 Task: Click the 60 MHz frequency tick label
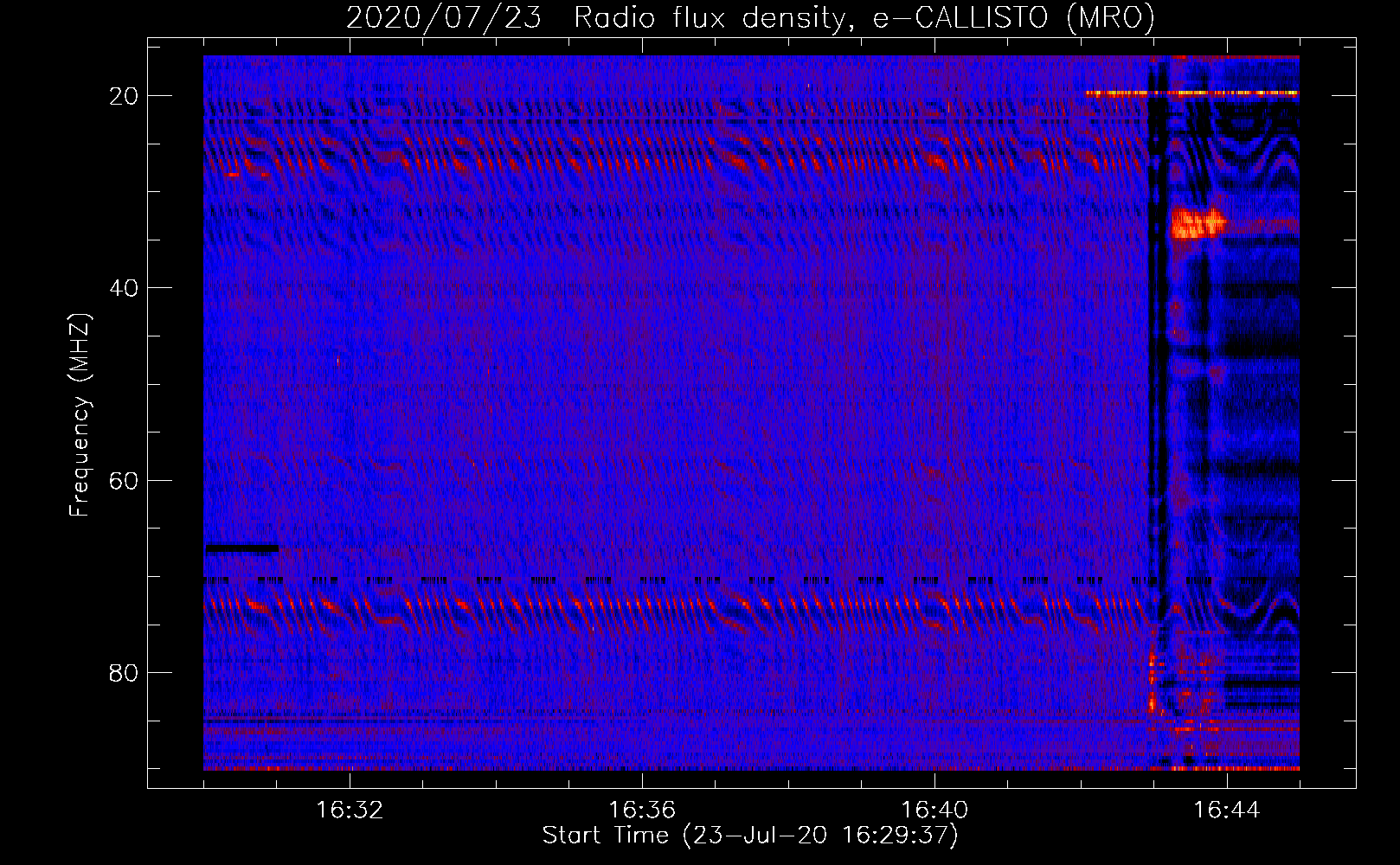[125, 480]
